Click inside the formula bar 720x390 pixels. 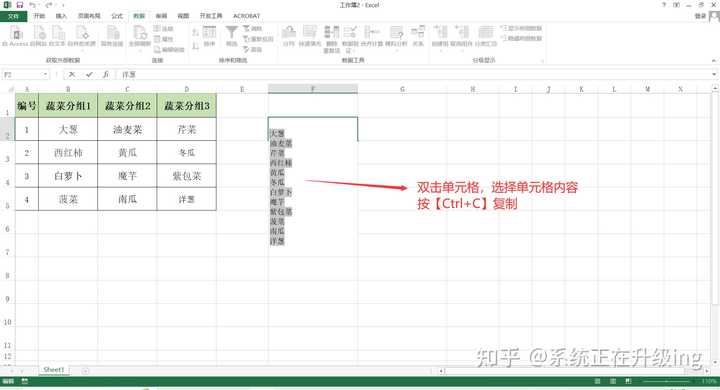(x=413, y=74)
